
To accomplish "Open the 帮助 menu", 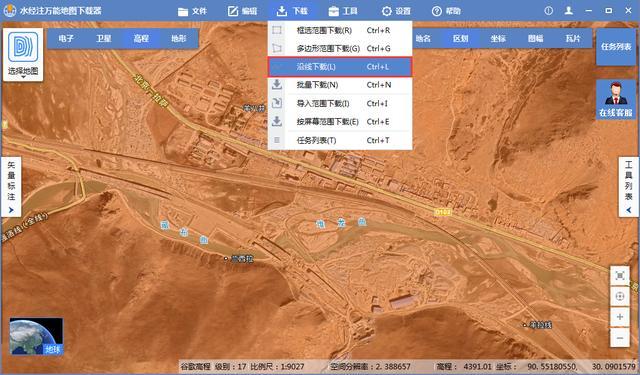I will [x=446, y=11].
